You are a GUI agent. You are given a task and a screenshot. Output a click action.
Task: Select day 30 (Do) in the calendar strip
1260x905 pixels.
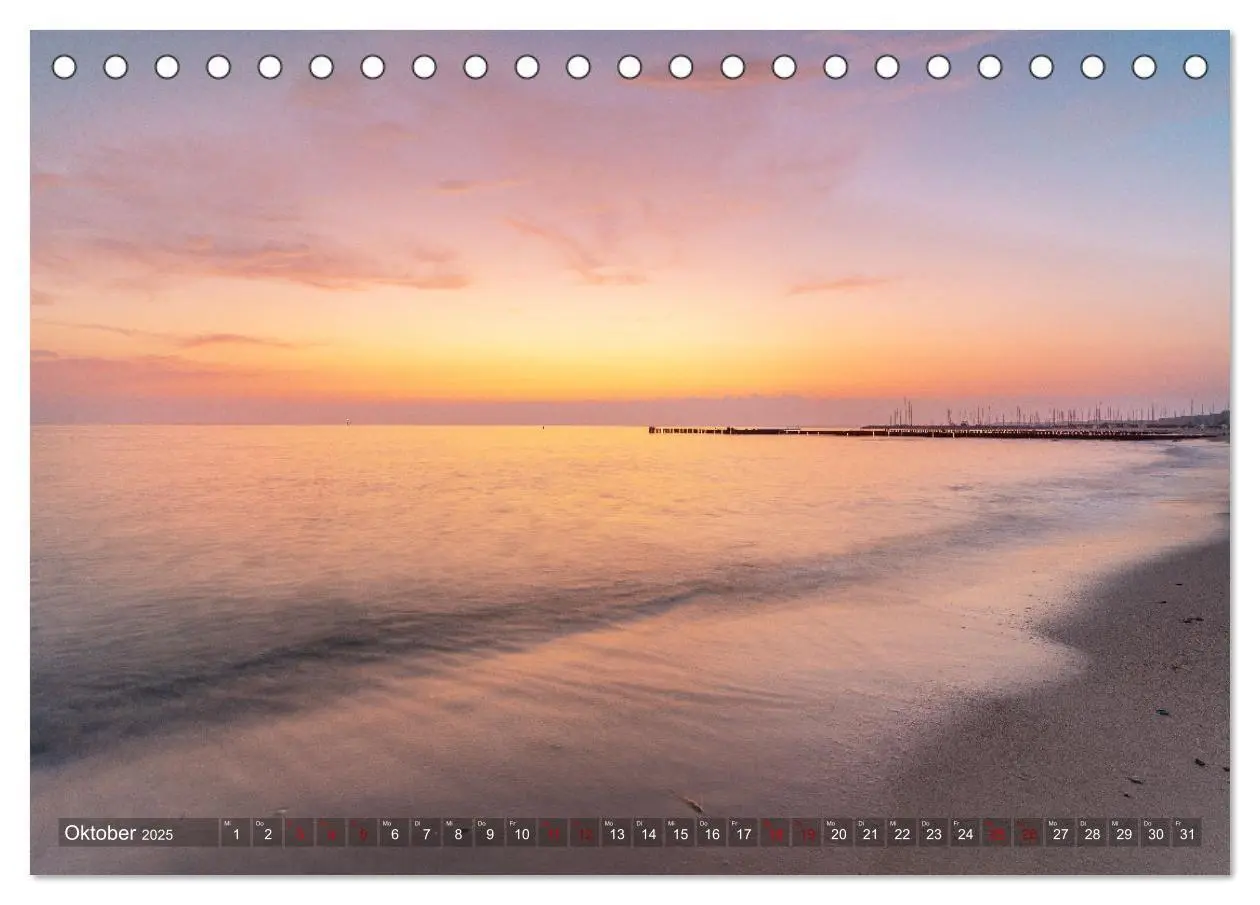click(x=1155, y=833)
